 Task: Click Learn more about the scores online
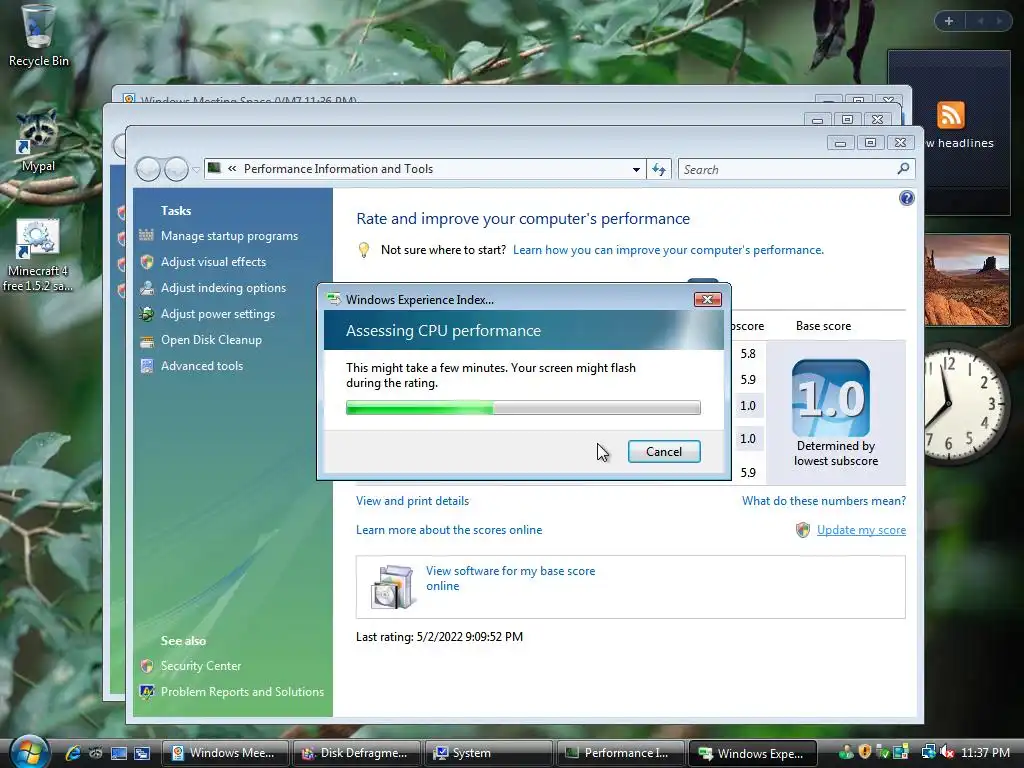[449, 530]
